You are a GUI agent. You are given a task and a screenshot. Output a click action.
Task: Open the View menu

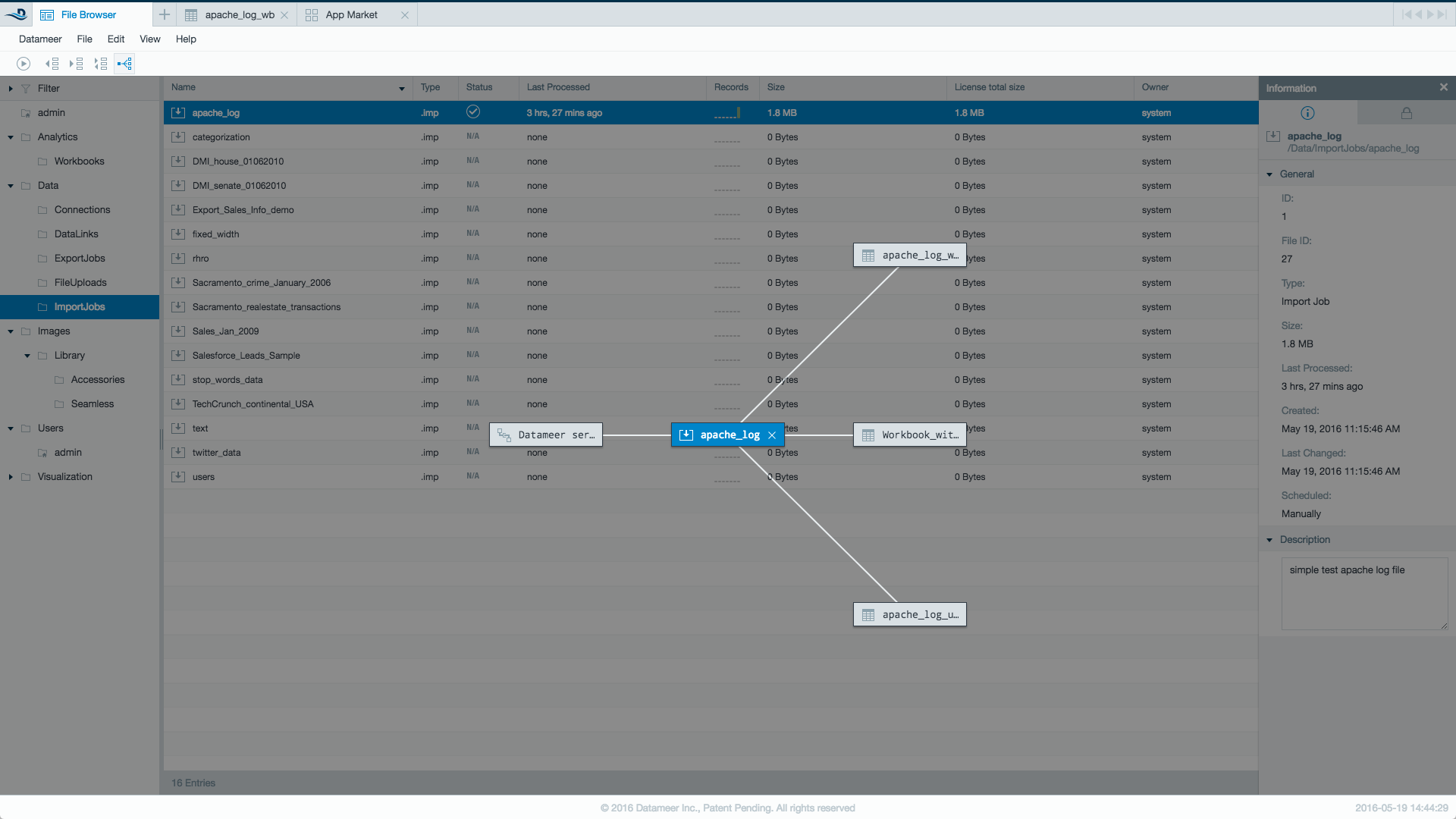149,39
